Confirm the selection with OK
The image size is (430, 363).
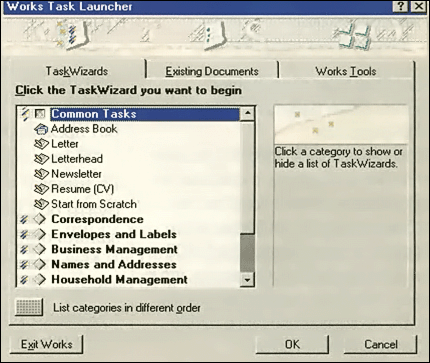pyautogui.click(x=292, y=344)
